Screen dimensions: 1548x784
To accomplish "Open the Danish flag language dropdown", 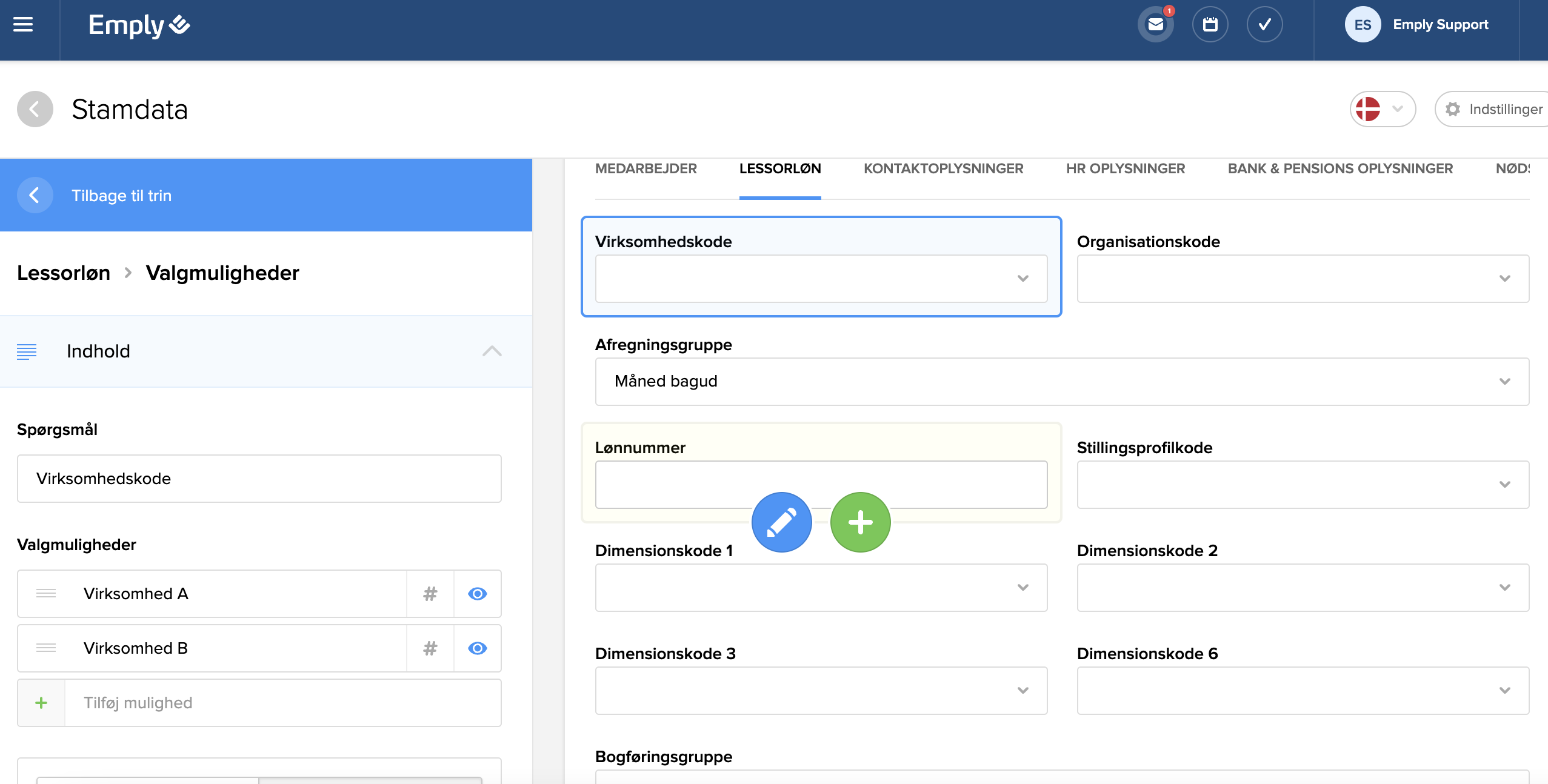I will 1382,109.
